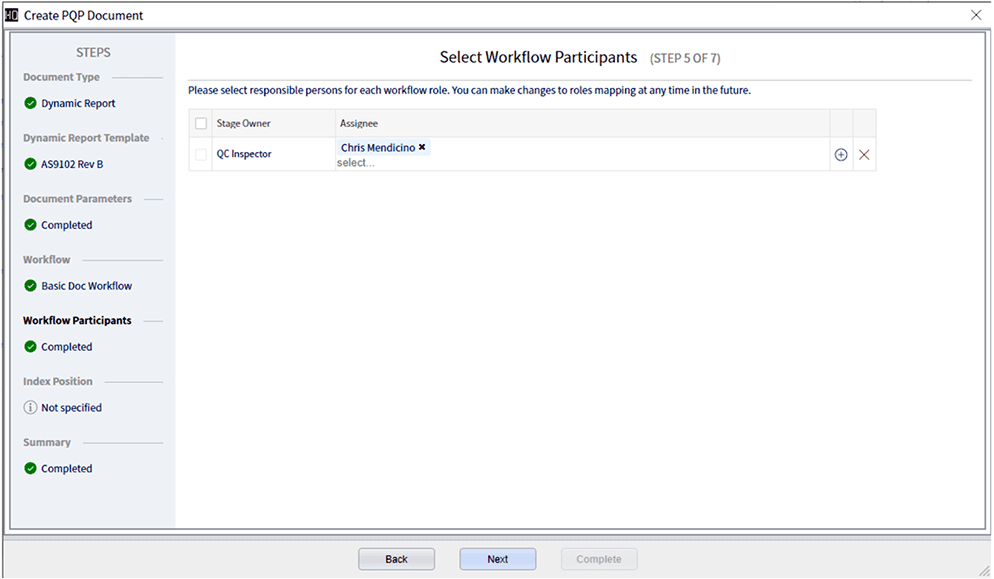The image size is (994, 579).
Task: Go to the Summary step
Action: (x=47, y=443)
